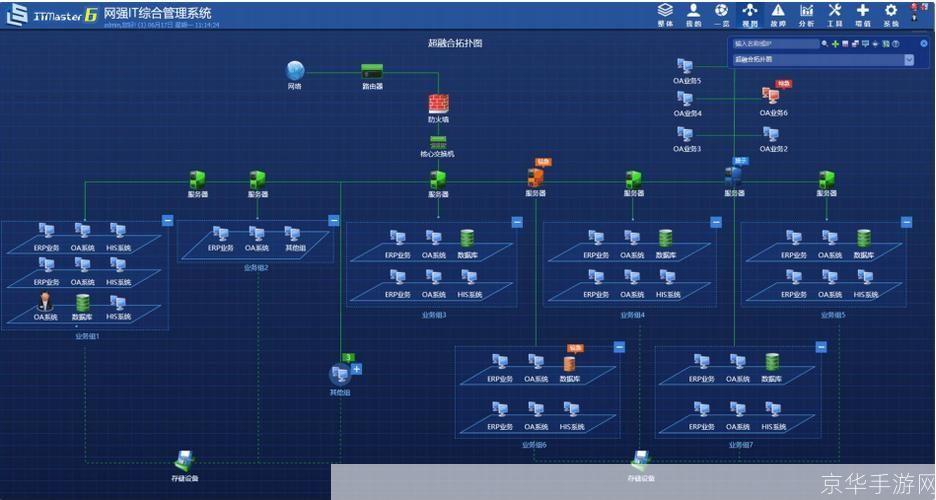Viewport: 936px width, 500px height.
Task: Collapse the 业务组7 group box
Action: pos(821,347)
